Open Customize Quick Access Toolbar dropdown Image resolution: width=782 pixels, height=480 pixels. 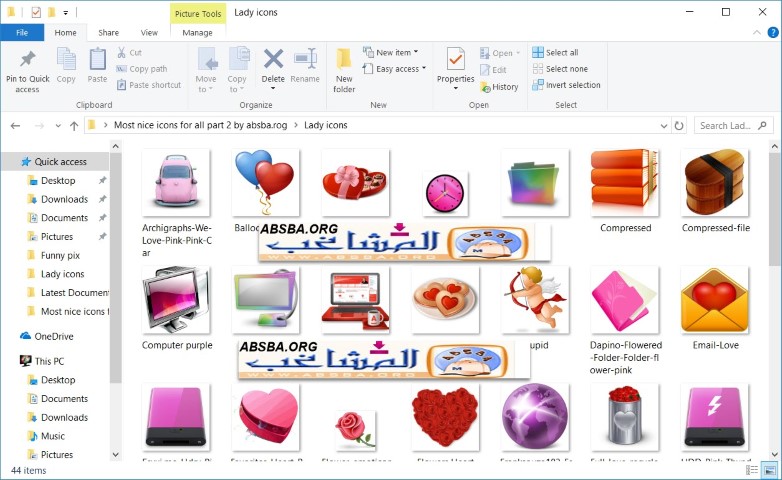click(x=65, y=12)
